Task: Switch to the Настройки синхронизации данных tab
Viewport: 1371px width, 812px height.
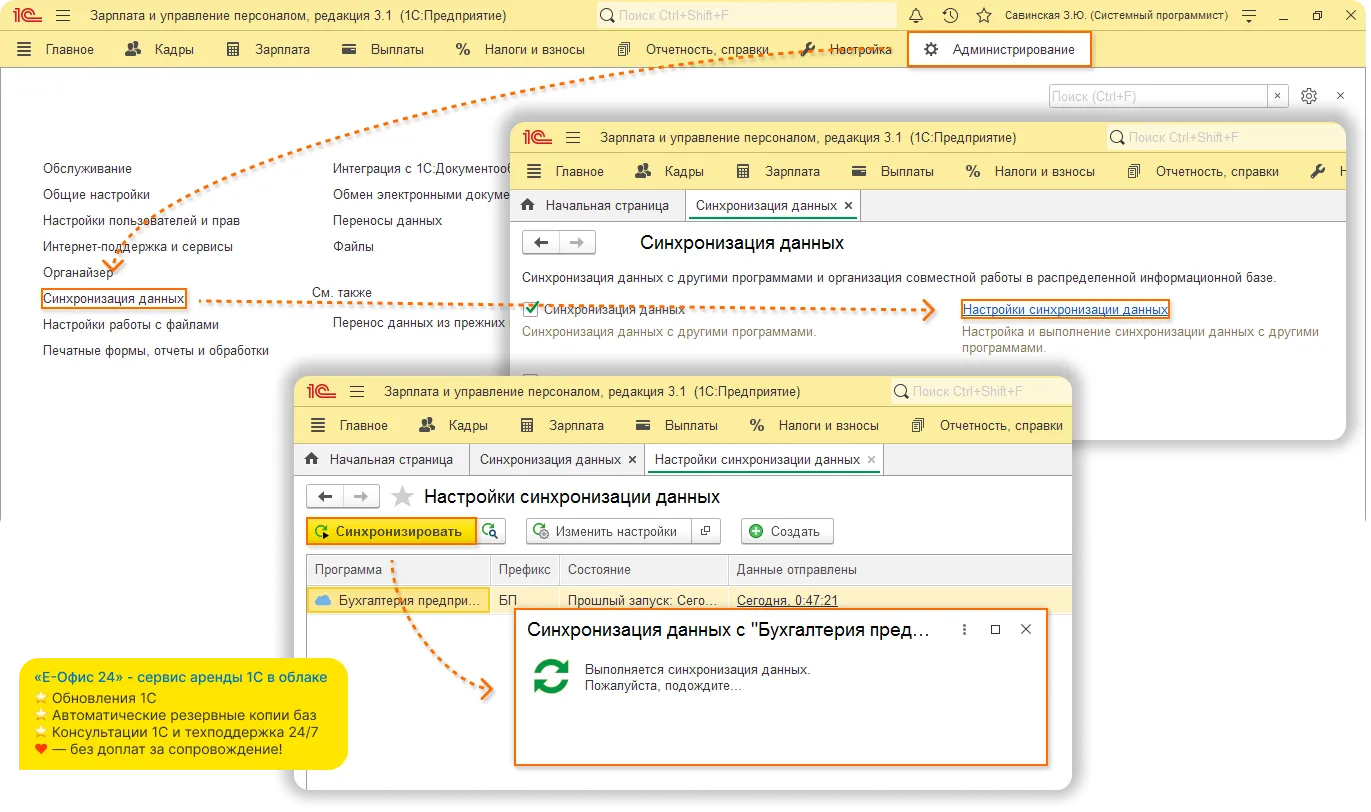Action: 756,460
